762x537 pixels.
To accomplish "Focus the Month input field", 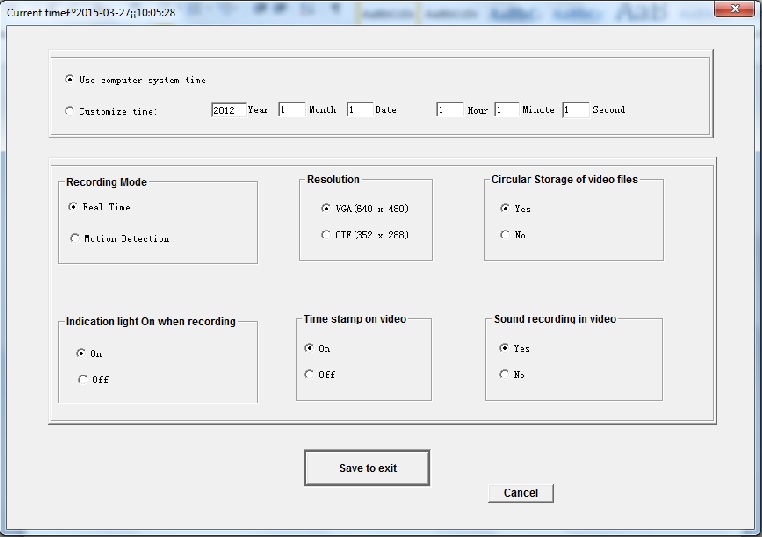I will (x=292, y=110).
